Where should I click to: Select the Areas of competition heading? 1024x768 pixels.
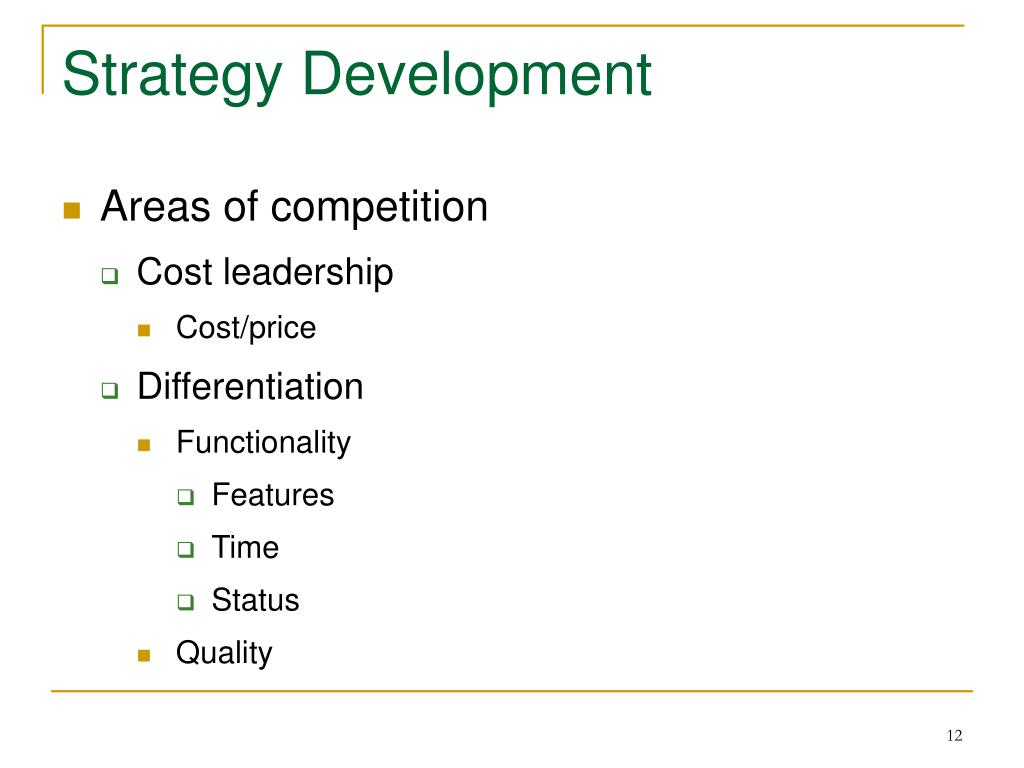295,207
